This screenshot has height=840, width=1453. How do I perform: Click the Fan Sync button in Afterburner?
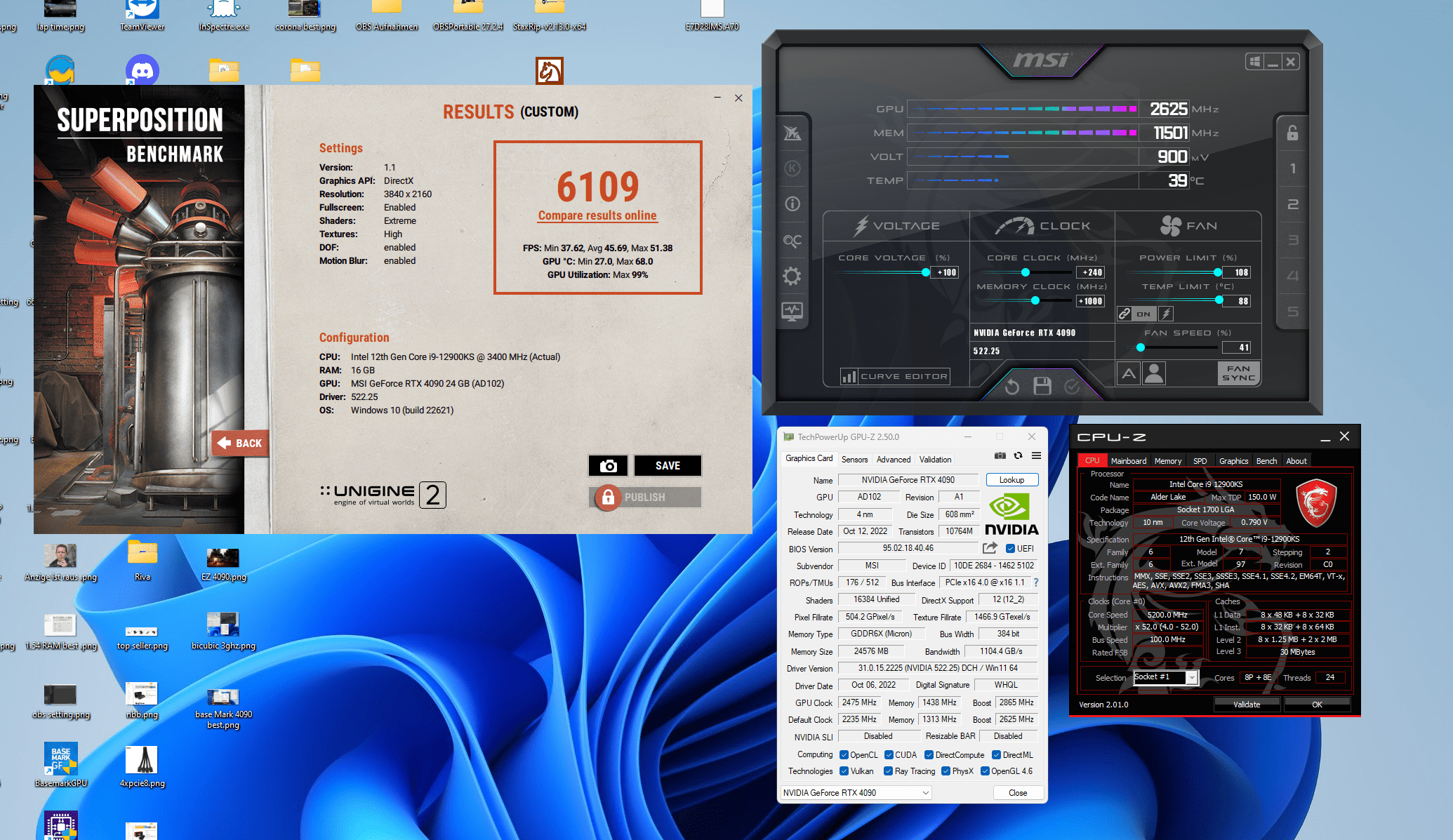tap(1238, 373)
